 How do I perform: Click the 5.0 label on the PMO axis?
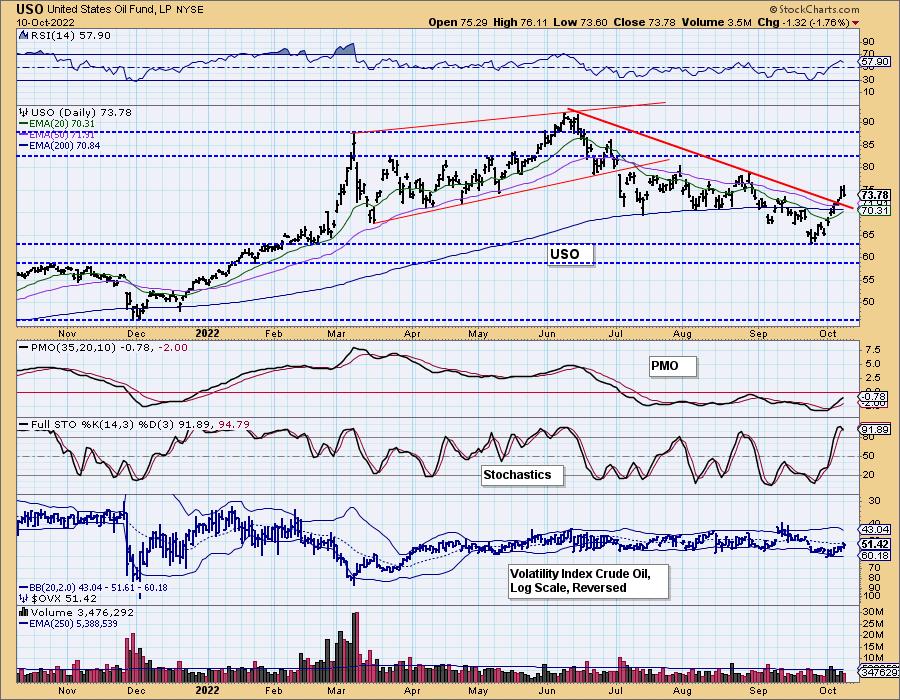coord(872,364)
